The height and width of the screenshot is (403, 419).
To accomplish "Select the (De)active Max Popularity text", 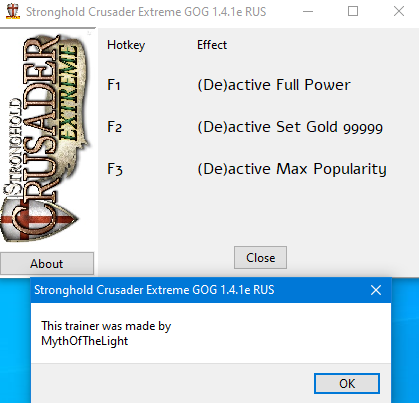I will click(292, 169).
